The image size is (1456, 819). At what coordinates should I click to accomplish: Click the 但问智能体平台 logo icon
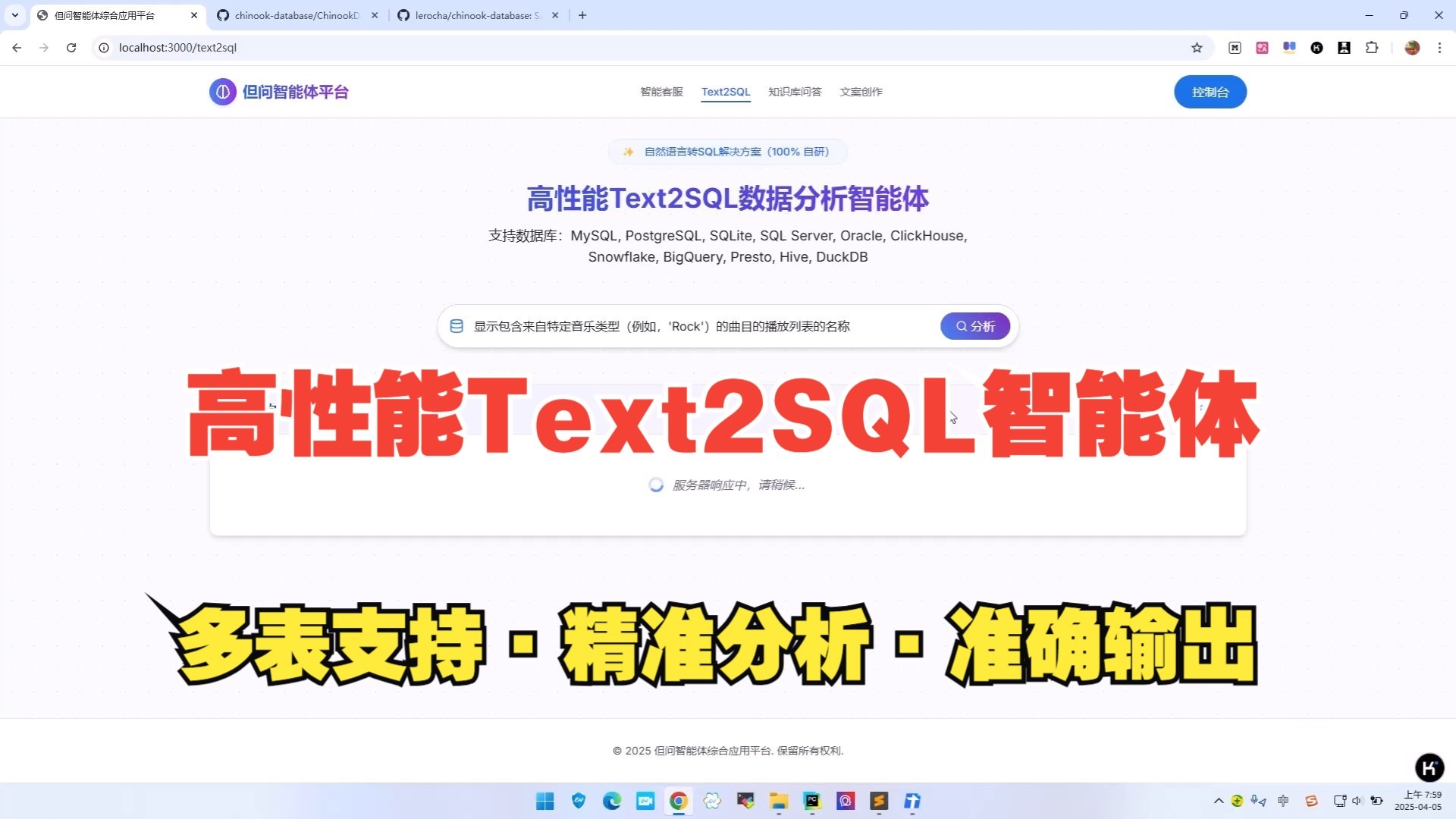222,91
